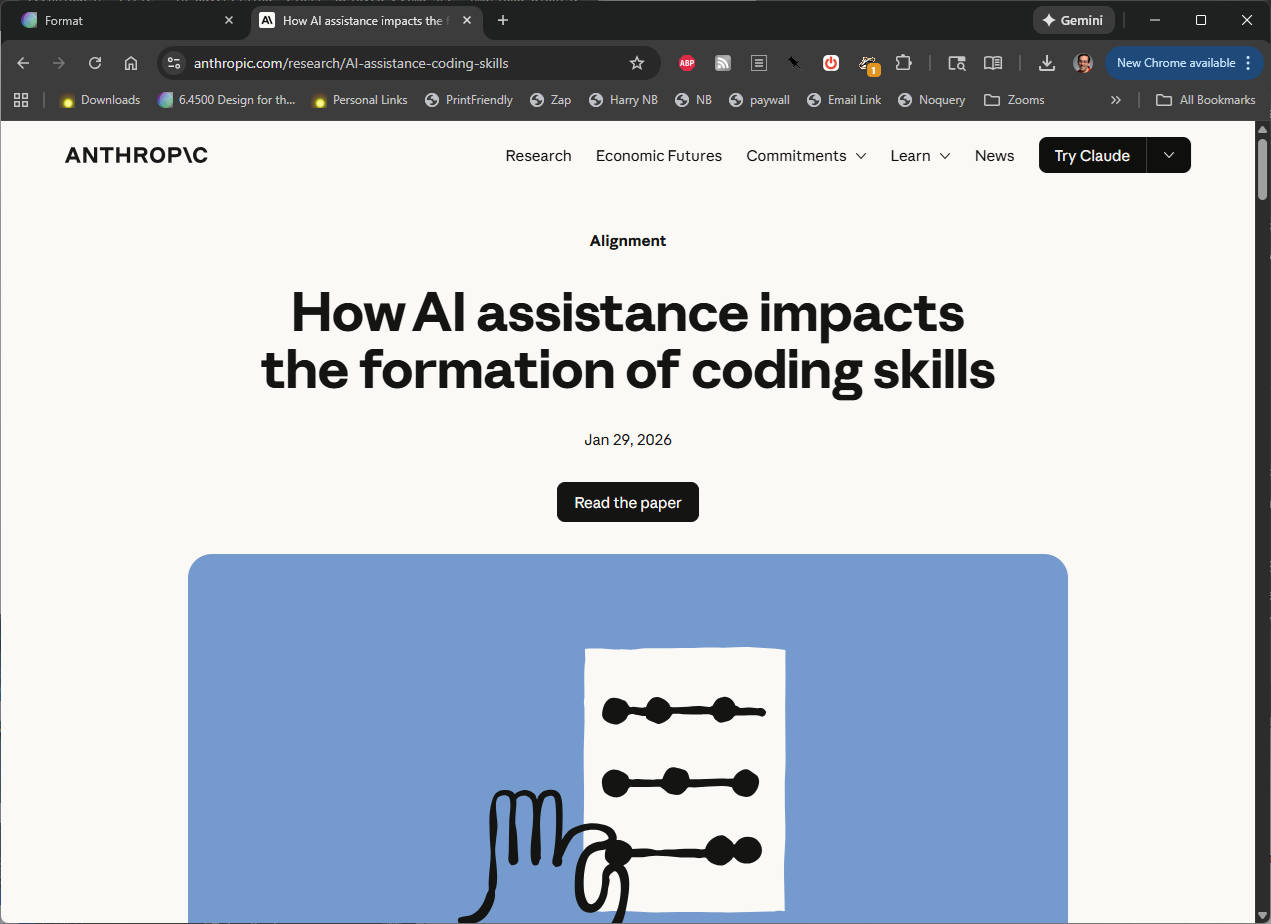Expand the Learn navigation dropdown
Image resolution: width=1271 pixels, height=924 pixels.
click(920, 156)
